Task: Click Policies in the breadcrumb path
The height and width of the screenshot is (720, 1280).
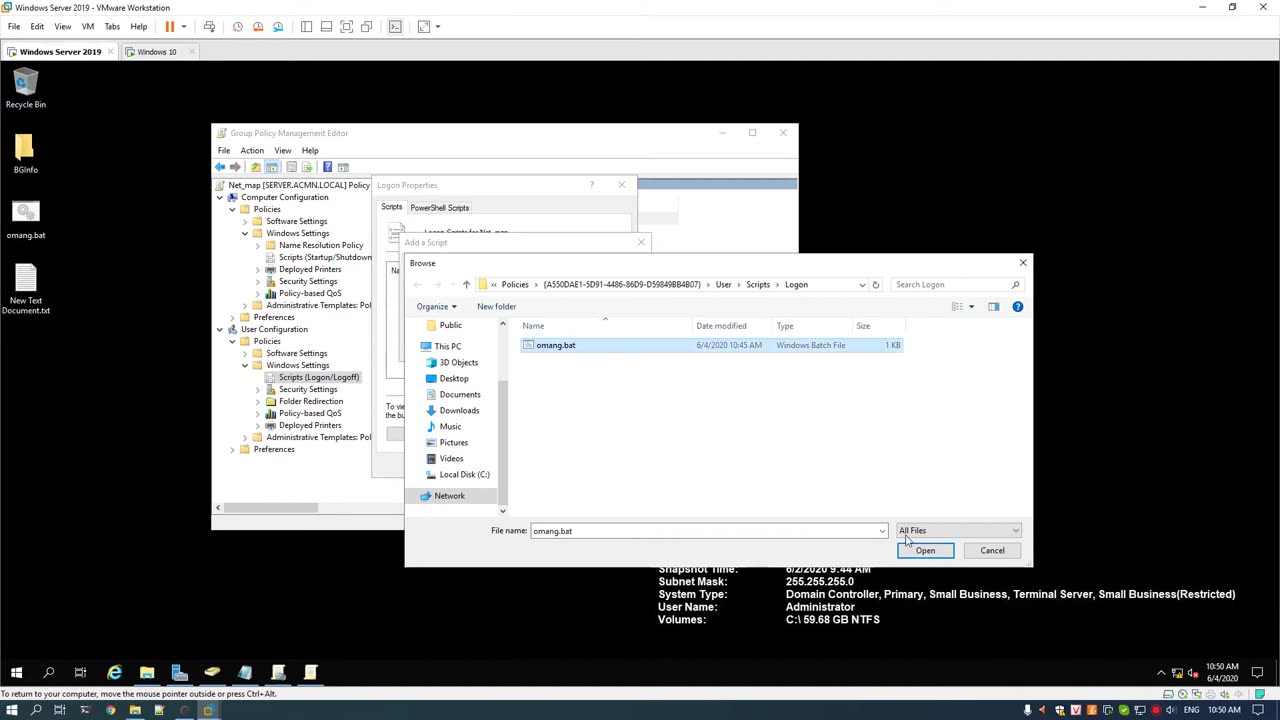Action: [515, 285]
